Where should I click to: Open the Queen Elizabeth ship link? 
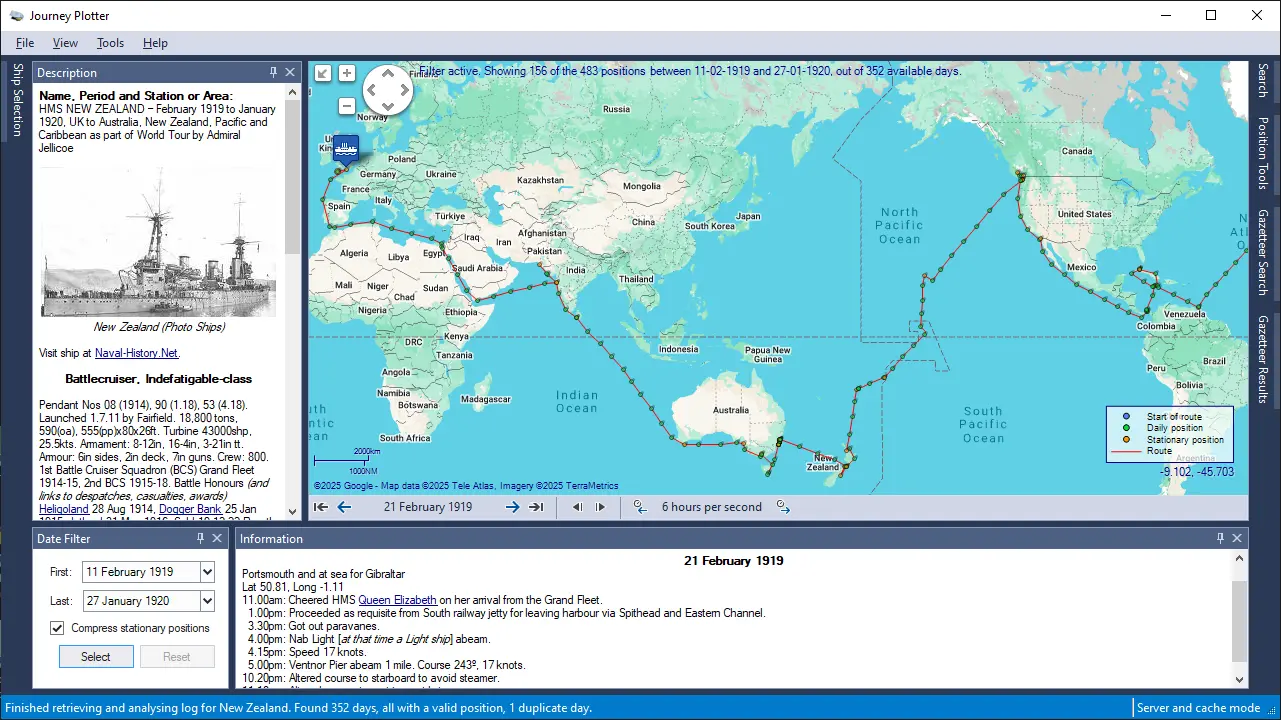pyautogui.click(x=397, y=600)
